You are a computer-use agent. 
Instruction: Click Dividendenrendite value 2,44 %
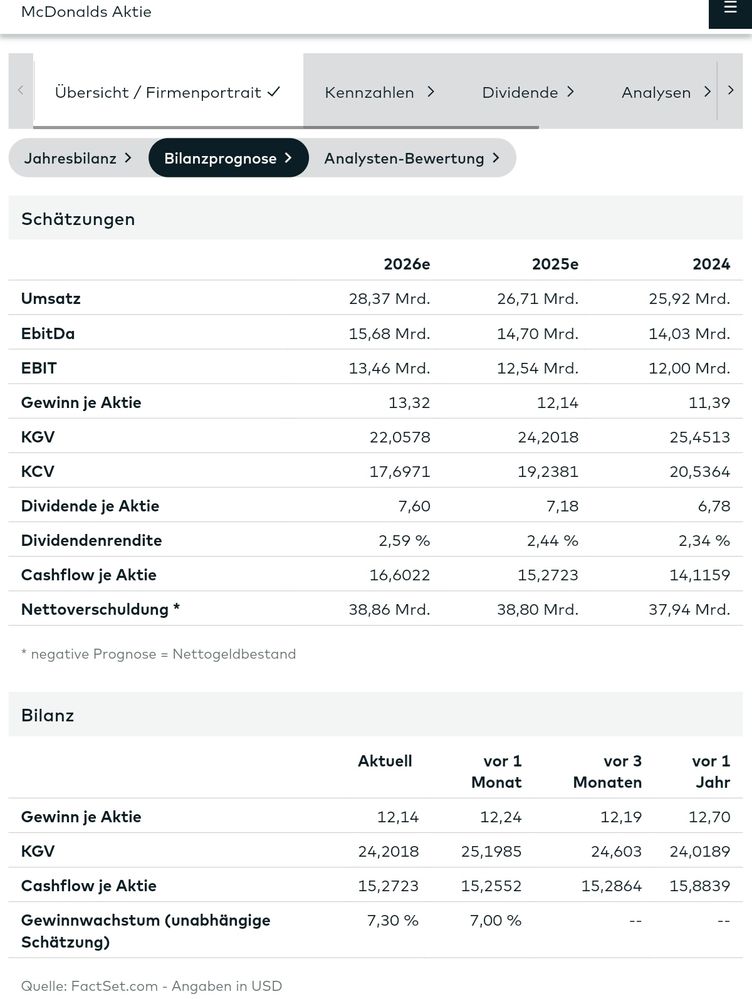[553, 540]
